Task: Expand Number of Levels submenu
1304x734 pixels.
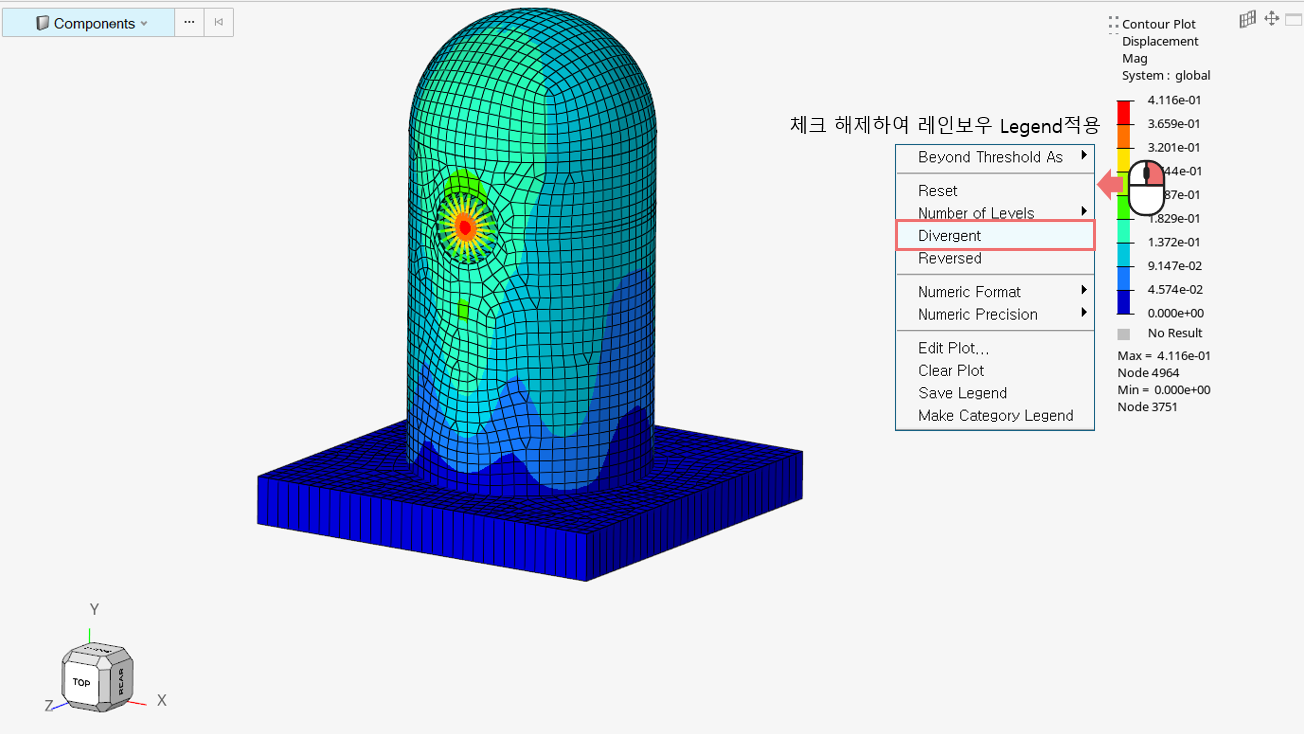Action: pyautogui.click(x=995, y=212)
